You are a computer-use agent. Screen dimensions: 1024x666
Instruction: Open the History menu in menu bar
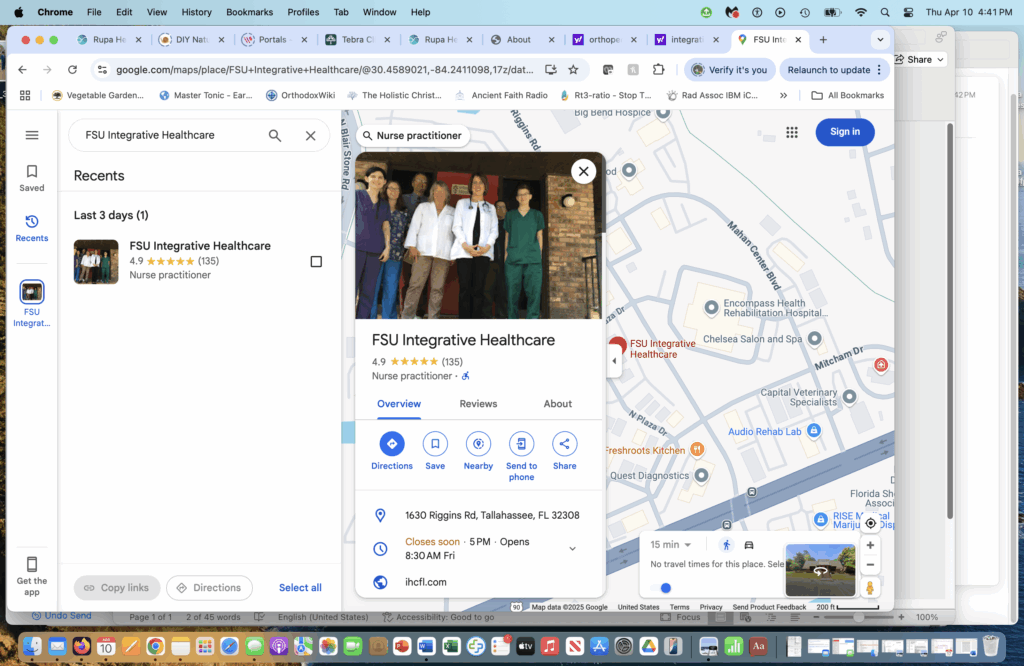point(196,12)
